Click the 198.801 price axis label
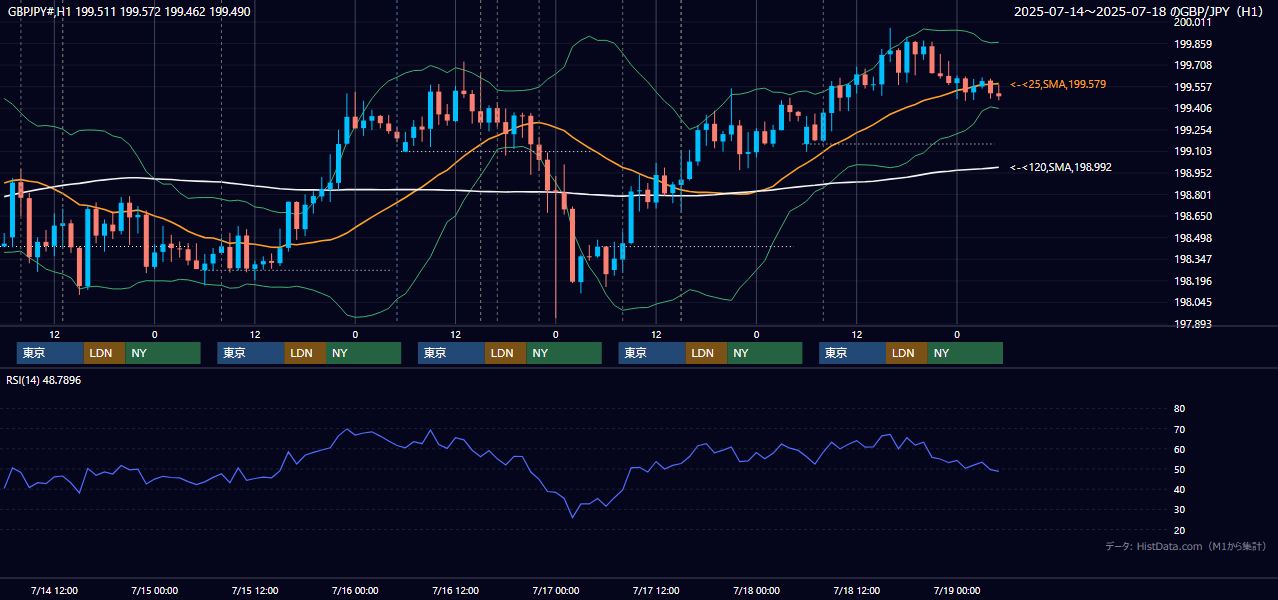Screen dimensions: 1278x600 pos(1193,195)
